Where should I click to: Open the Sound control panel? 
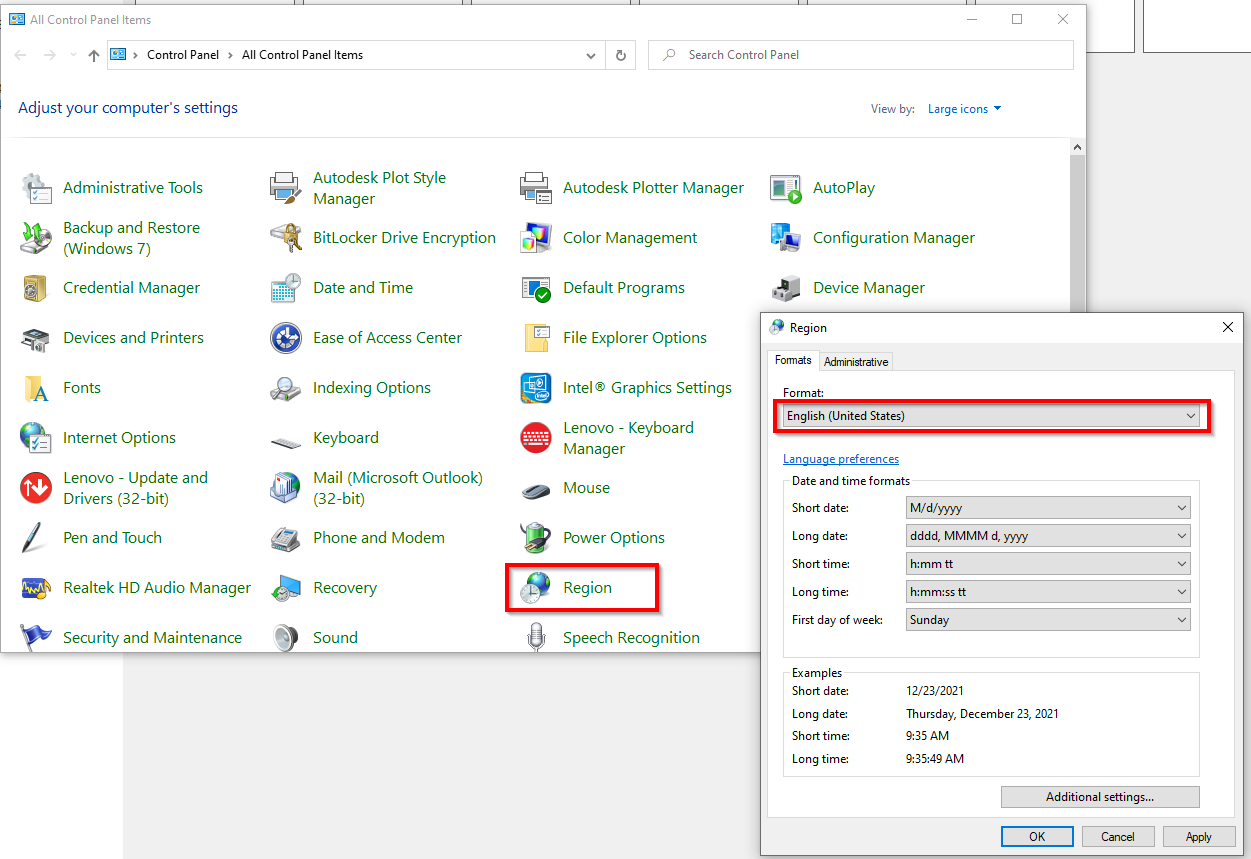point(335,637)
